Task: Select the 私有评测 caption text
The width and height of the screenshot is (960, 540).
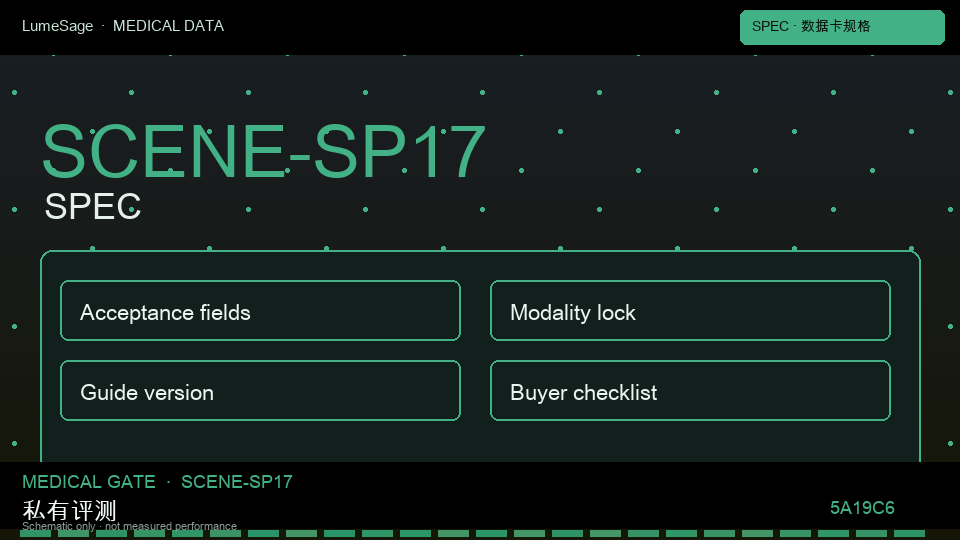Action: pyautogui.click(x=69, y=510)
